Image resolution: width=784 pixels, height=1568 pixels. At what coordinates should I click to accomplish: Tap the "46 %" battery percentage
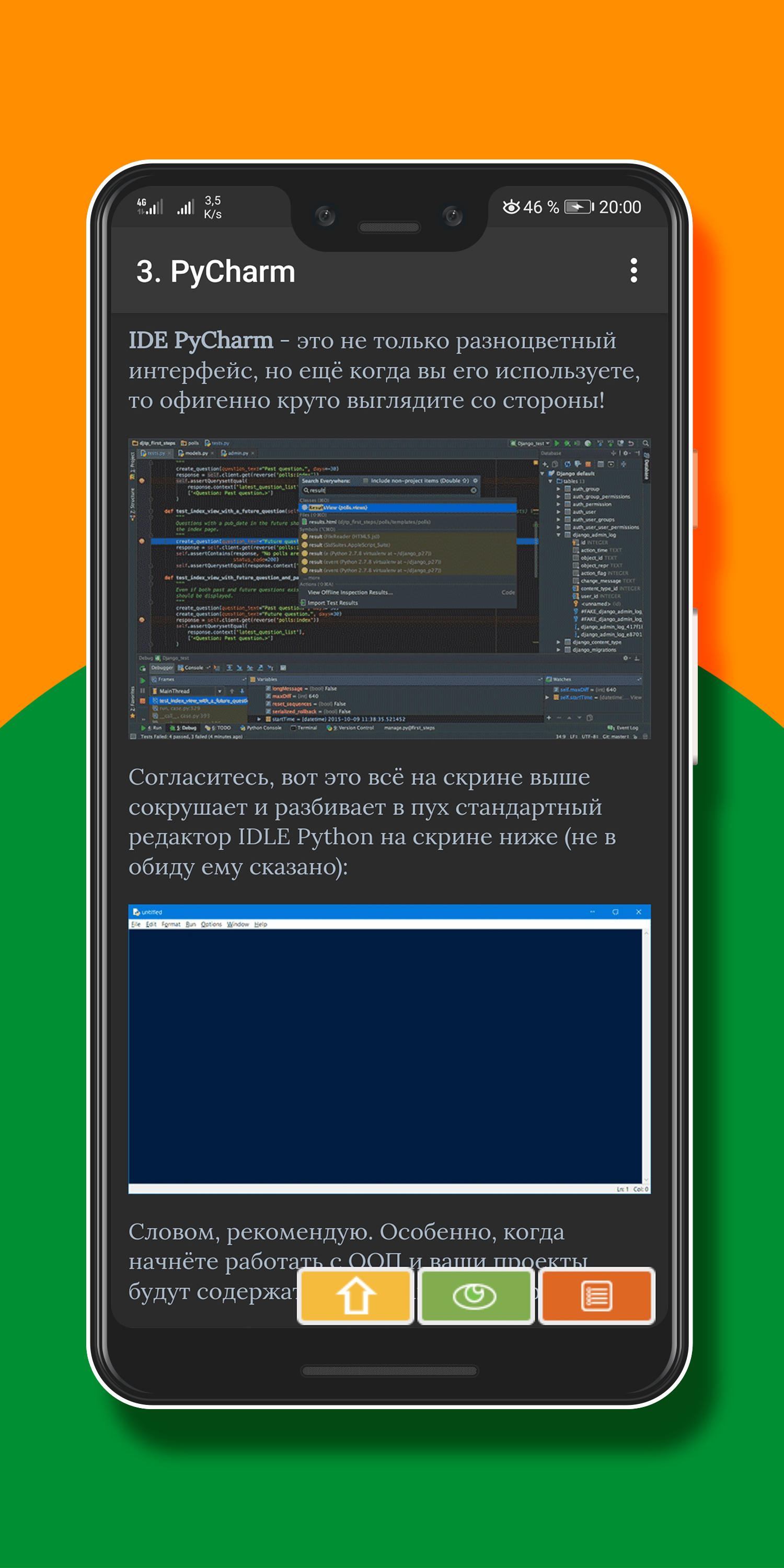(540, 207)
